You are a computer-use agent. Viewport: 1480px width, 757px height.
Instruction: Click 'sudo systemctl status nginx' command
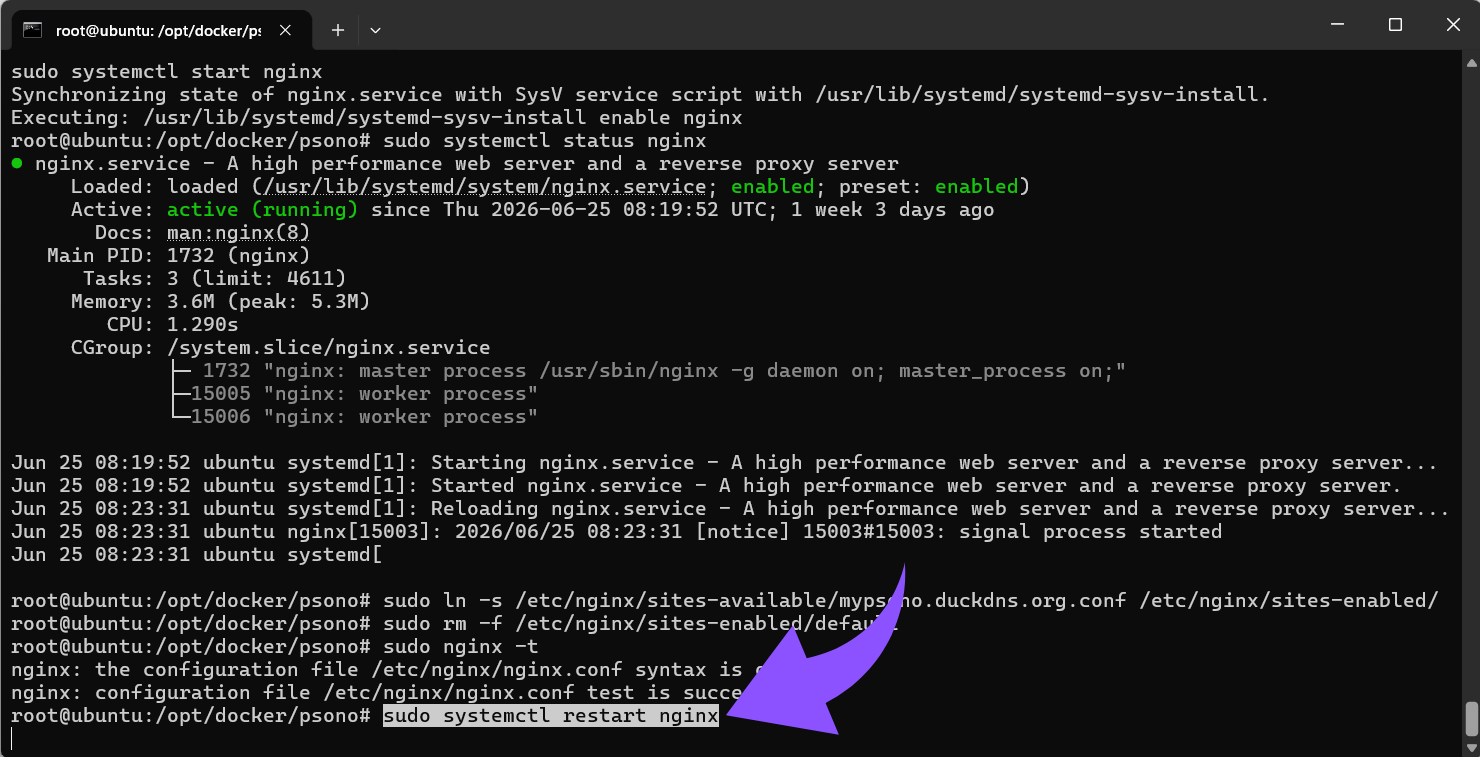pos(545,141)
